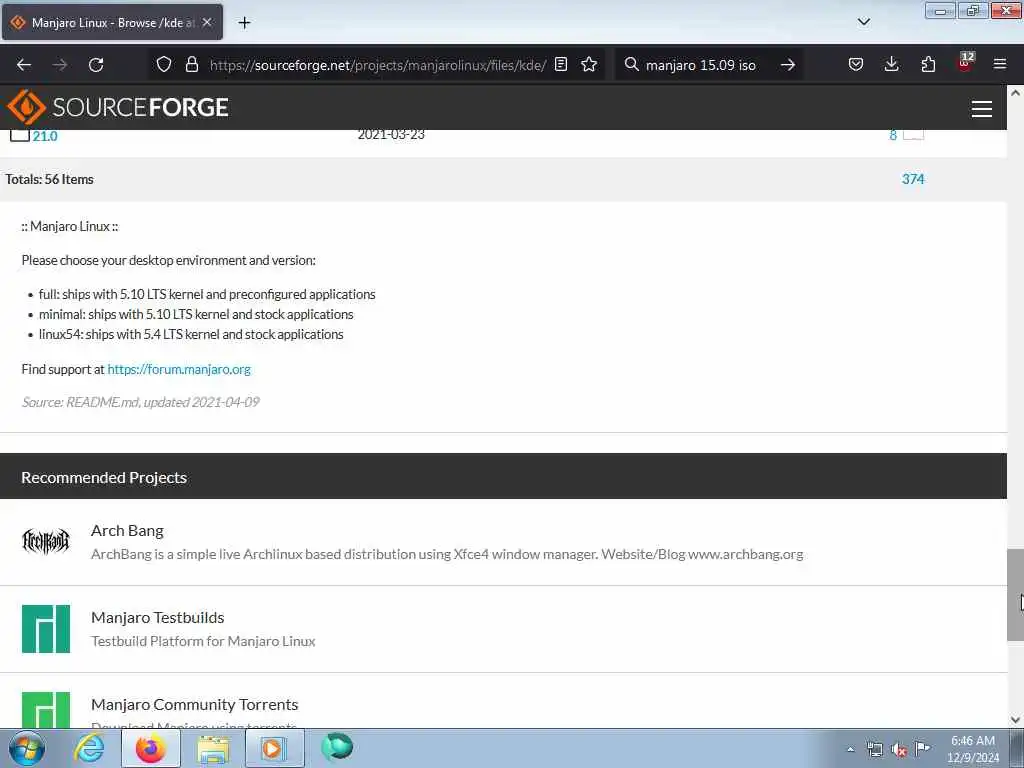The image size is (1024, 768).
Task: Open the Action Center flag icon
Action: click(922, 749)
